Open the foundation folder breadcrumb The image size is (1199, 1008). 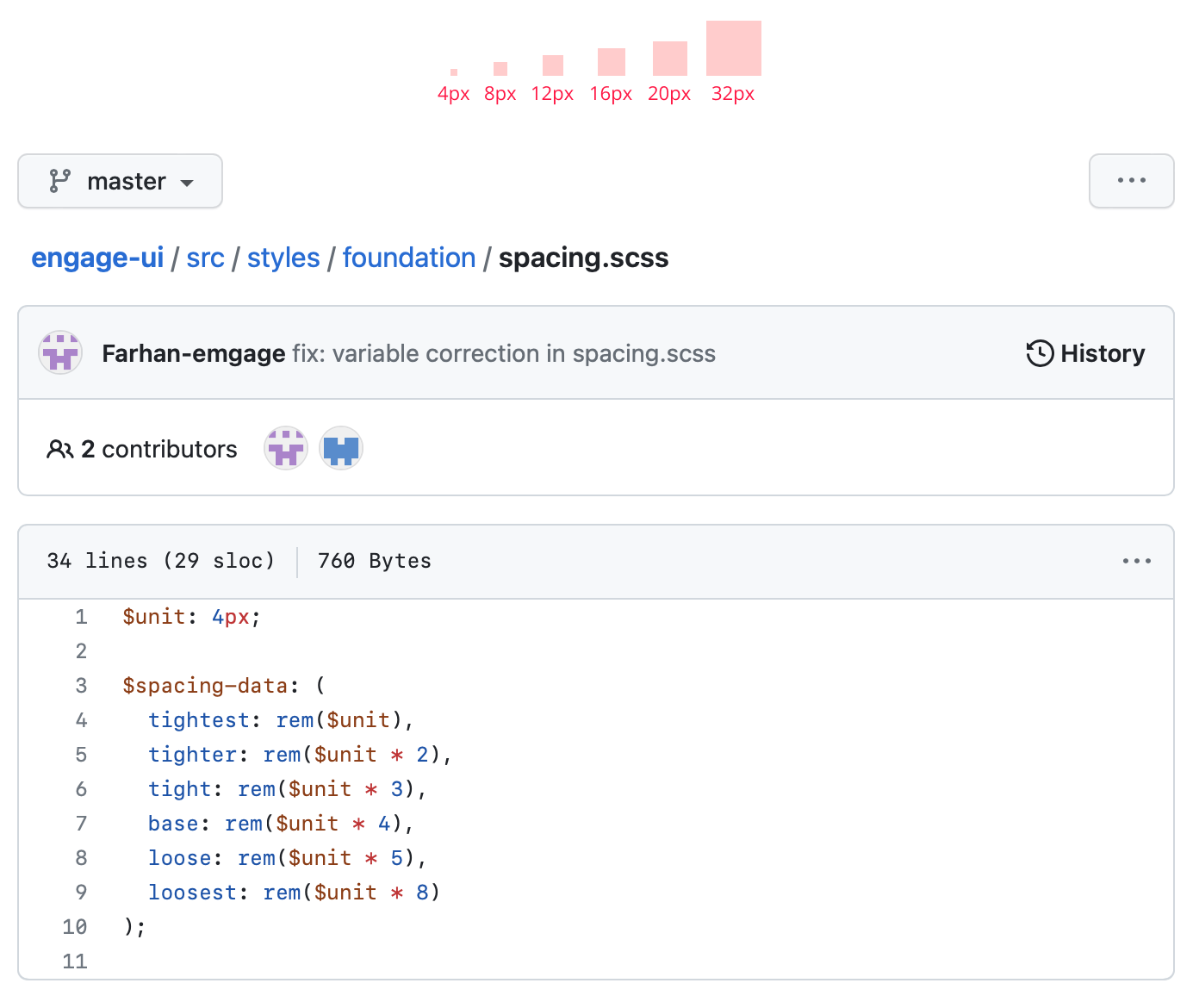coord(409,258)
